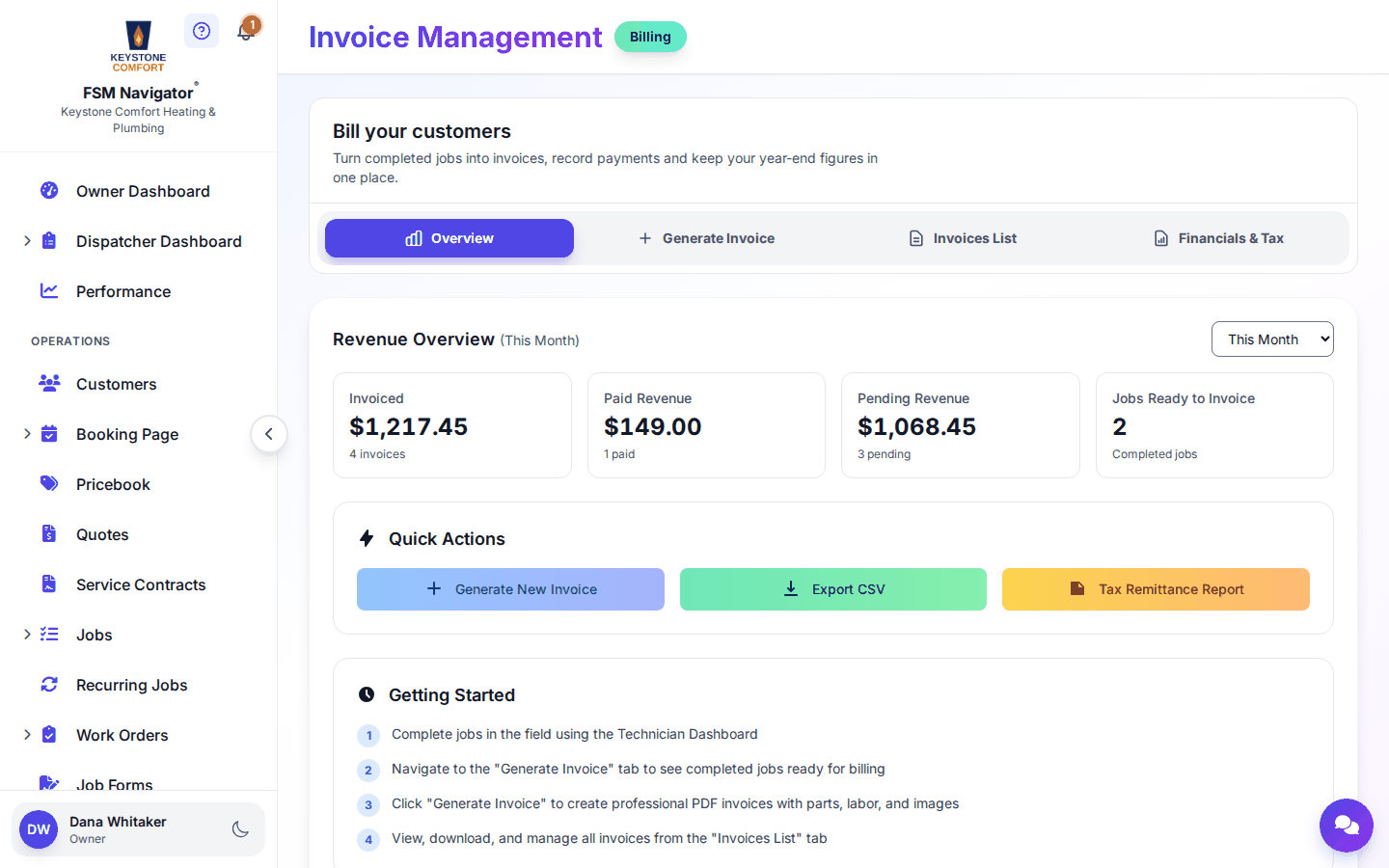Open Owner Dashboard link
This screenshot has width=1389, height=868.
[143, 191]
